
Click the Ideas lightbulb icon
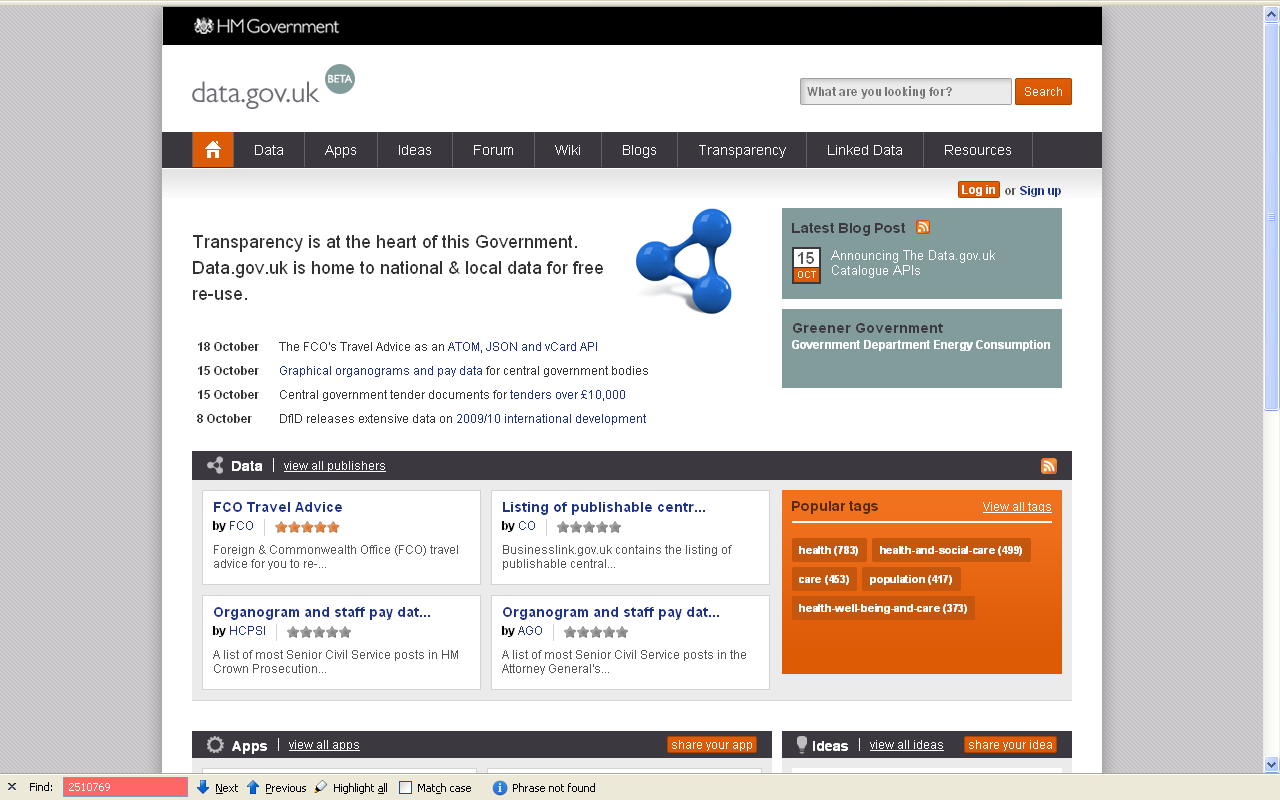pos(801,745)
